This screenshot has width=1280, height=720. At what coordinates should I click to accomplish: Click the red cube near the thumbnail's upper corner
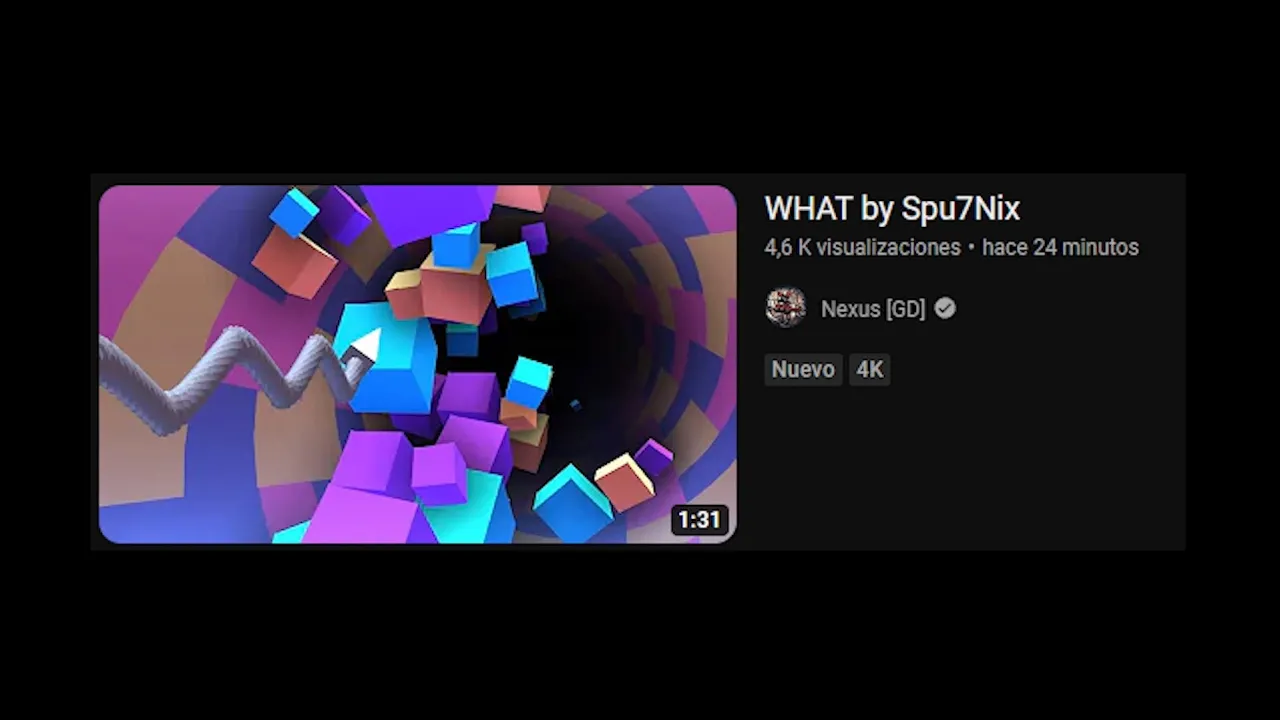(x=294, y=262)
